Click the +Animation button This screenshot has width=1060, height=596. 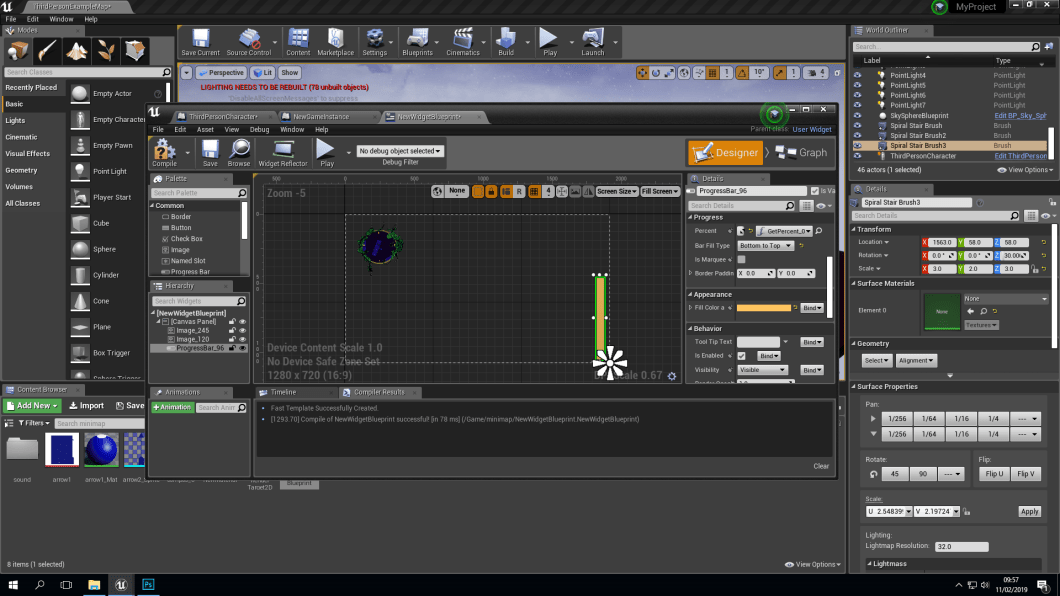(x=172, y=407)
